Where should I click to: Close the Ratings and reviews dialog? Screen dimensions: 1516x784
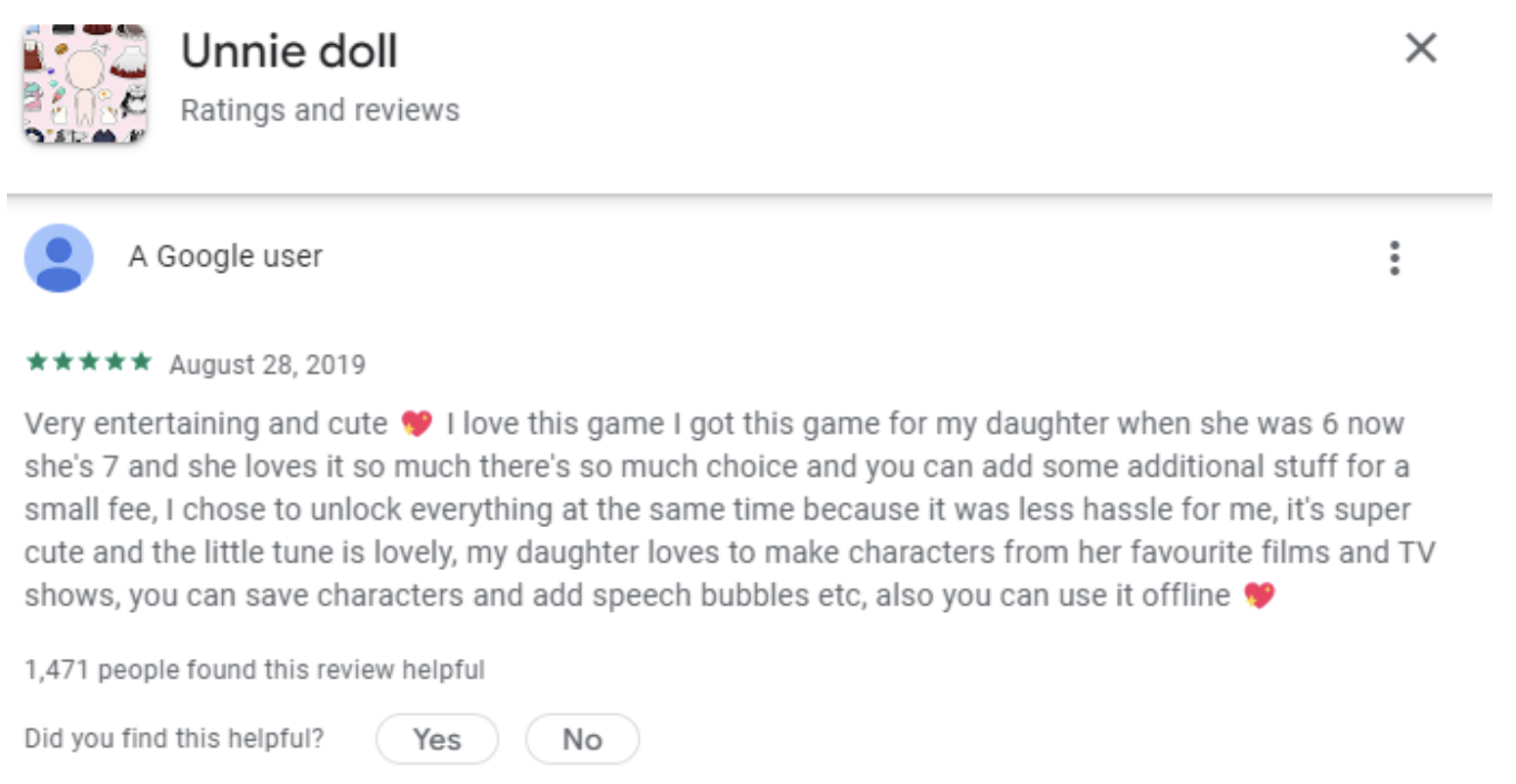coord(1420,48)
